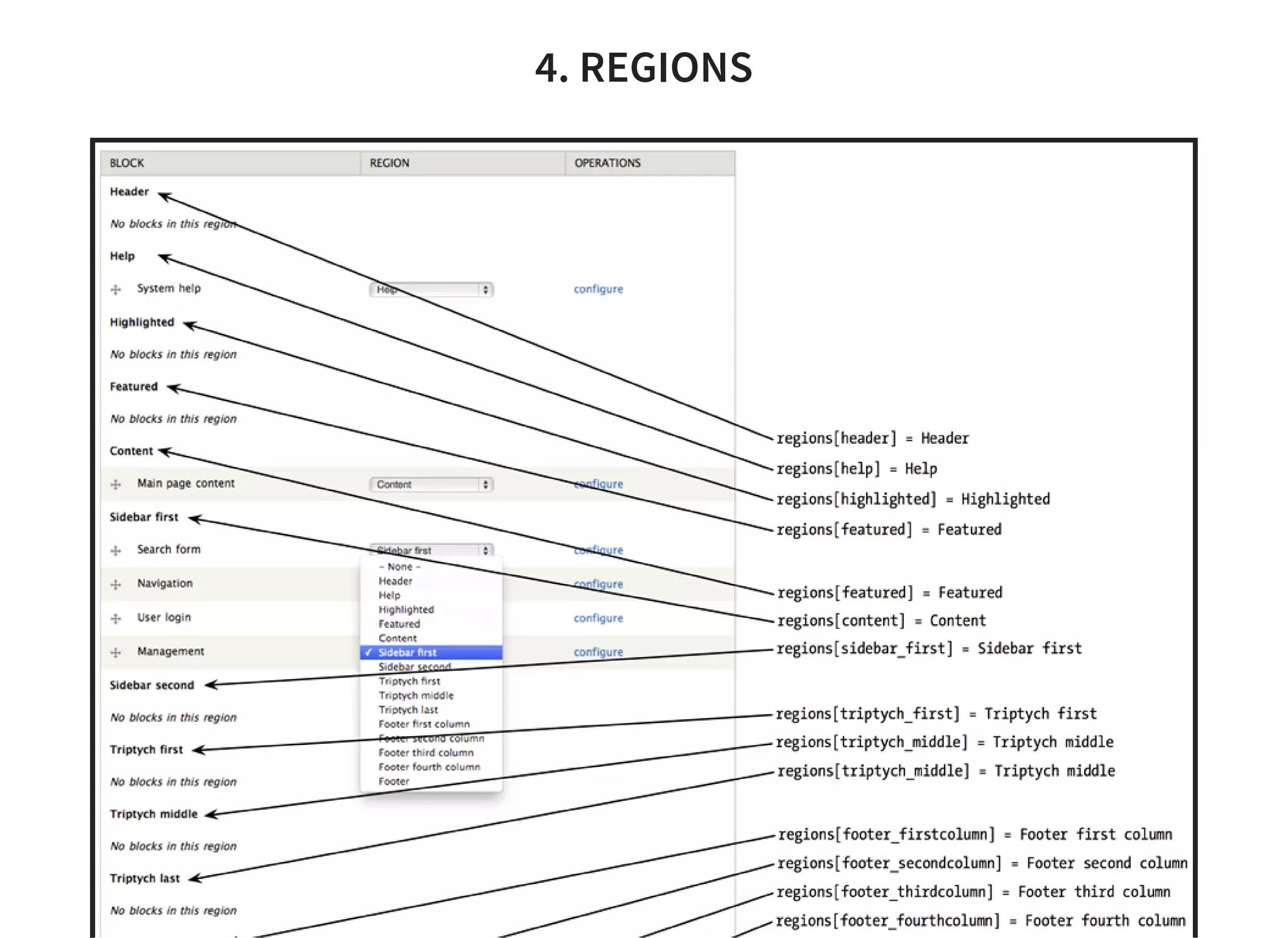Click the OPERATIONS column header

(x=608, y=163)
